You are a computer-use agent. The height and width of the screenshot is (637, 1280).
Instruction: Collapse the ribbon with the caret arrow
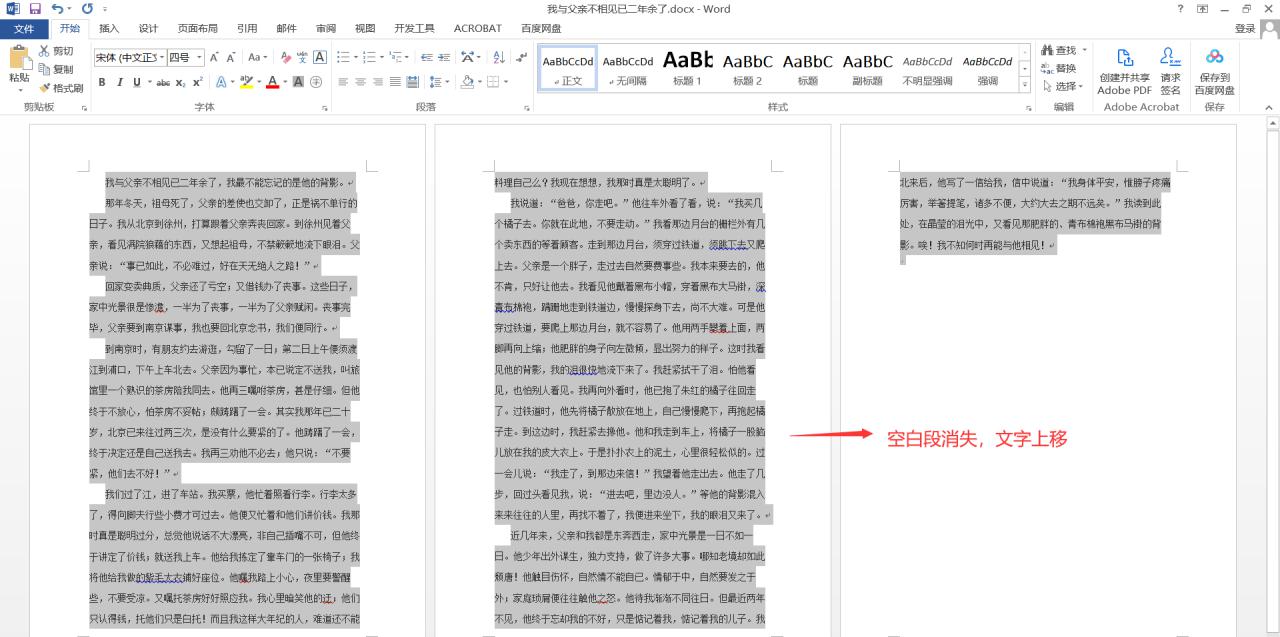pyautogui.click(x=1269, y=107)
